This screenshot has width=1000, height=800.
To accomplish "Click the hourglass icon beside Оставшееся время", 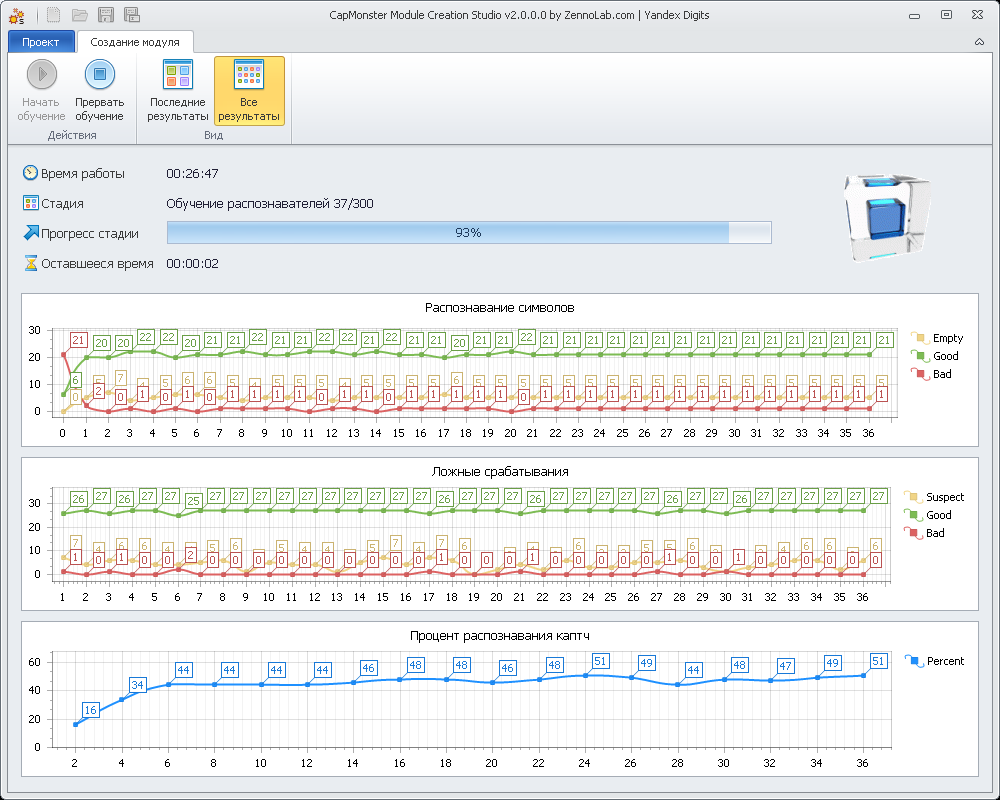I will pyautogui.click(x=31, y=263).
